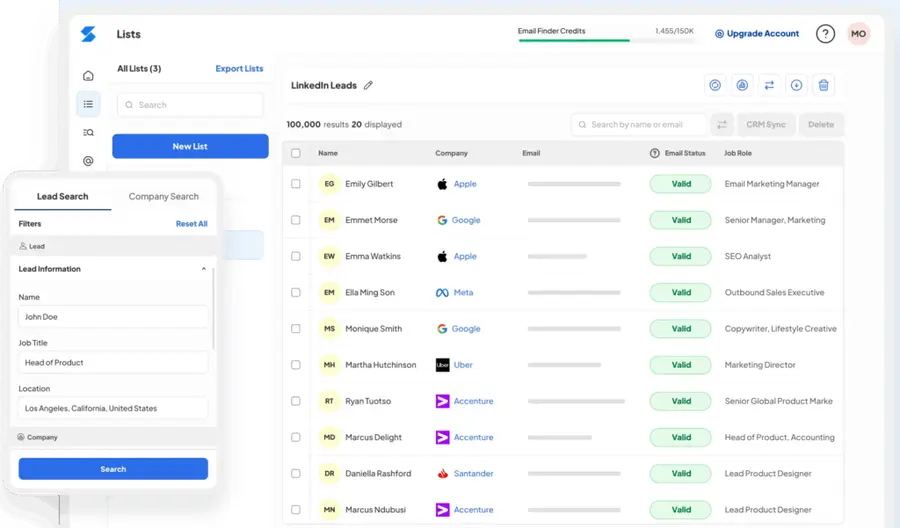Click the Export Lists link

[239, 68]
